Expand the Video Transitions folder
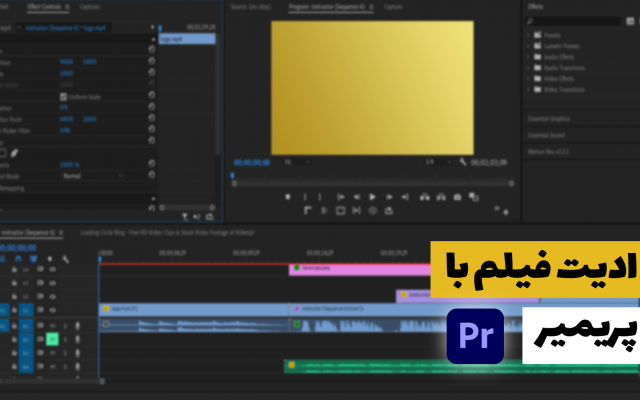The width and height of the screenshot is (640, 400). [x=528, y=89]
